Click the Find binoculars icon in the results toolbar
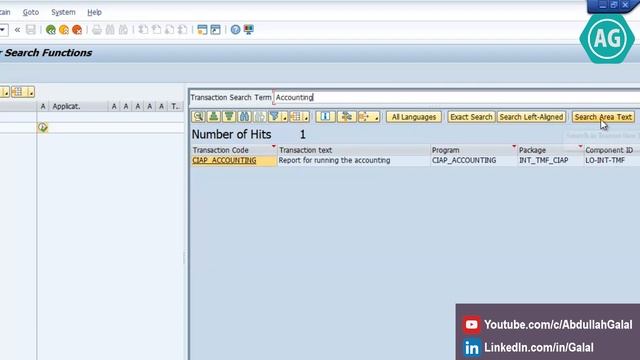640x360 pixels. coord(244,117)
